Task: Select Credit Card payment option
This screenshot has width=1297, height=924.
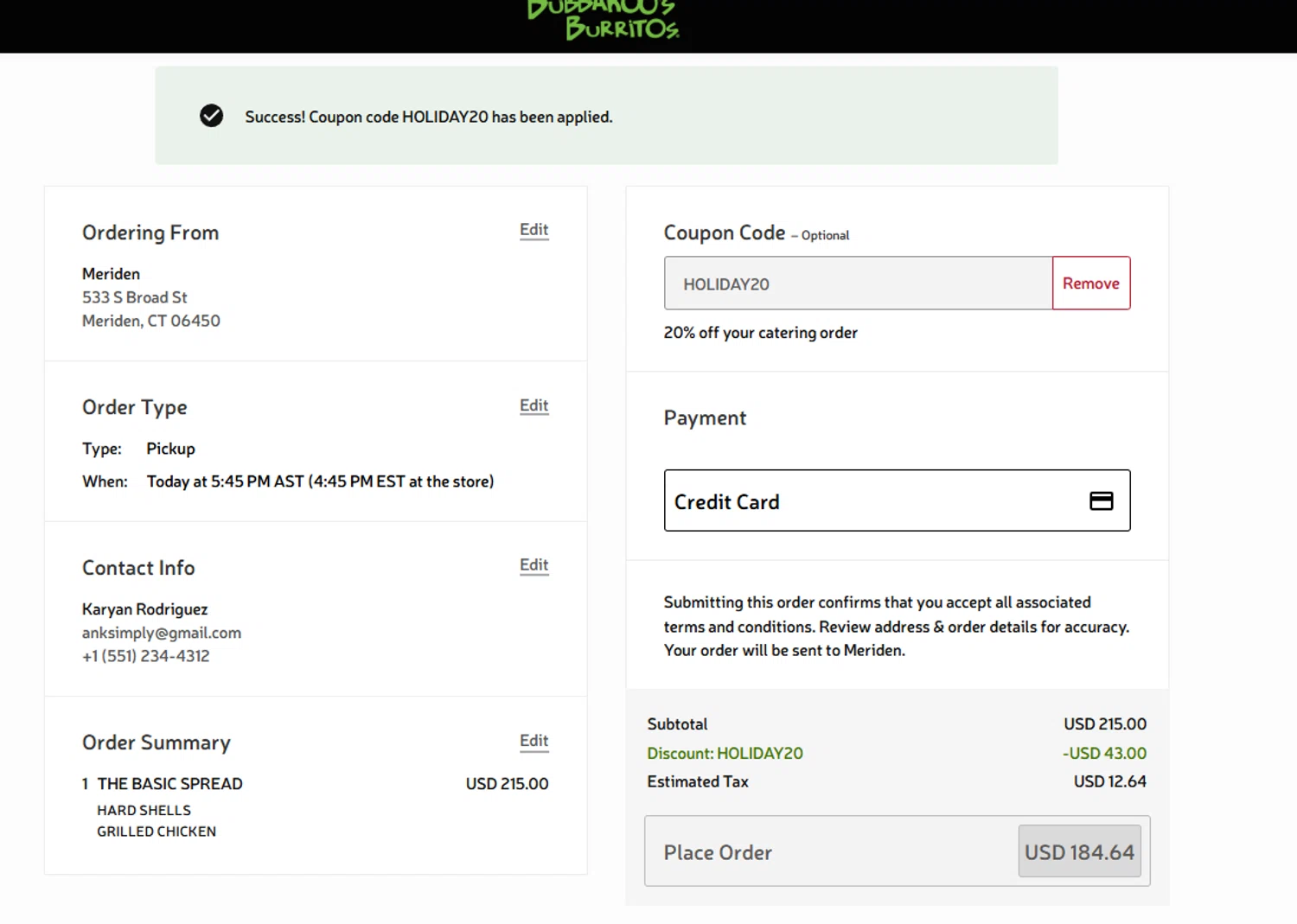Action: [897, 500]
